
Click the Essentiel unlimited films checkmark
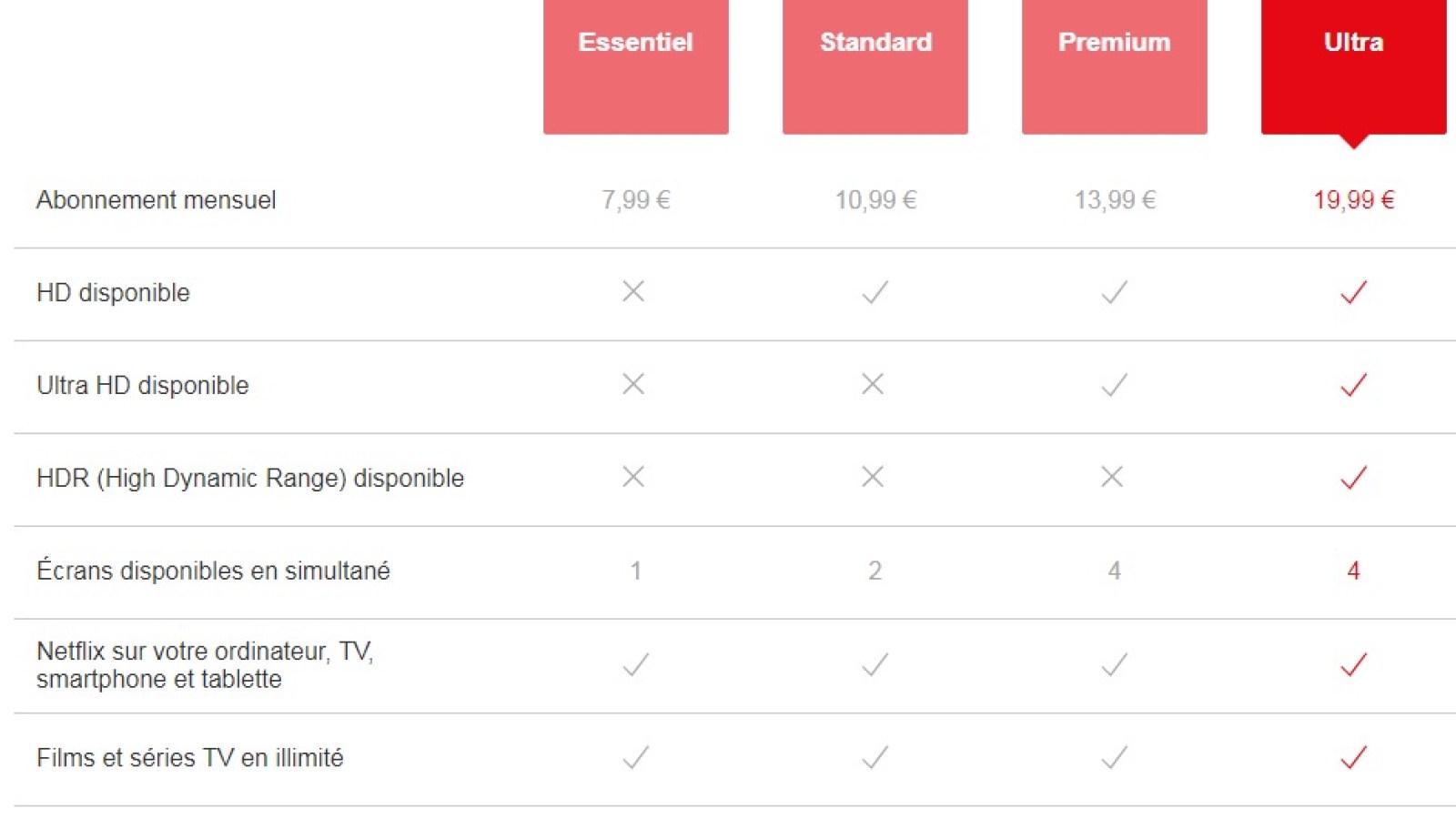[x=635, y=757]
